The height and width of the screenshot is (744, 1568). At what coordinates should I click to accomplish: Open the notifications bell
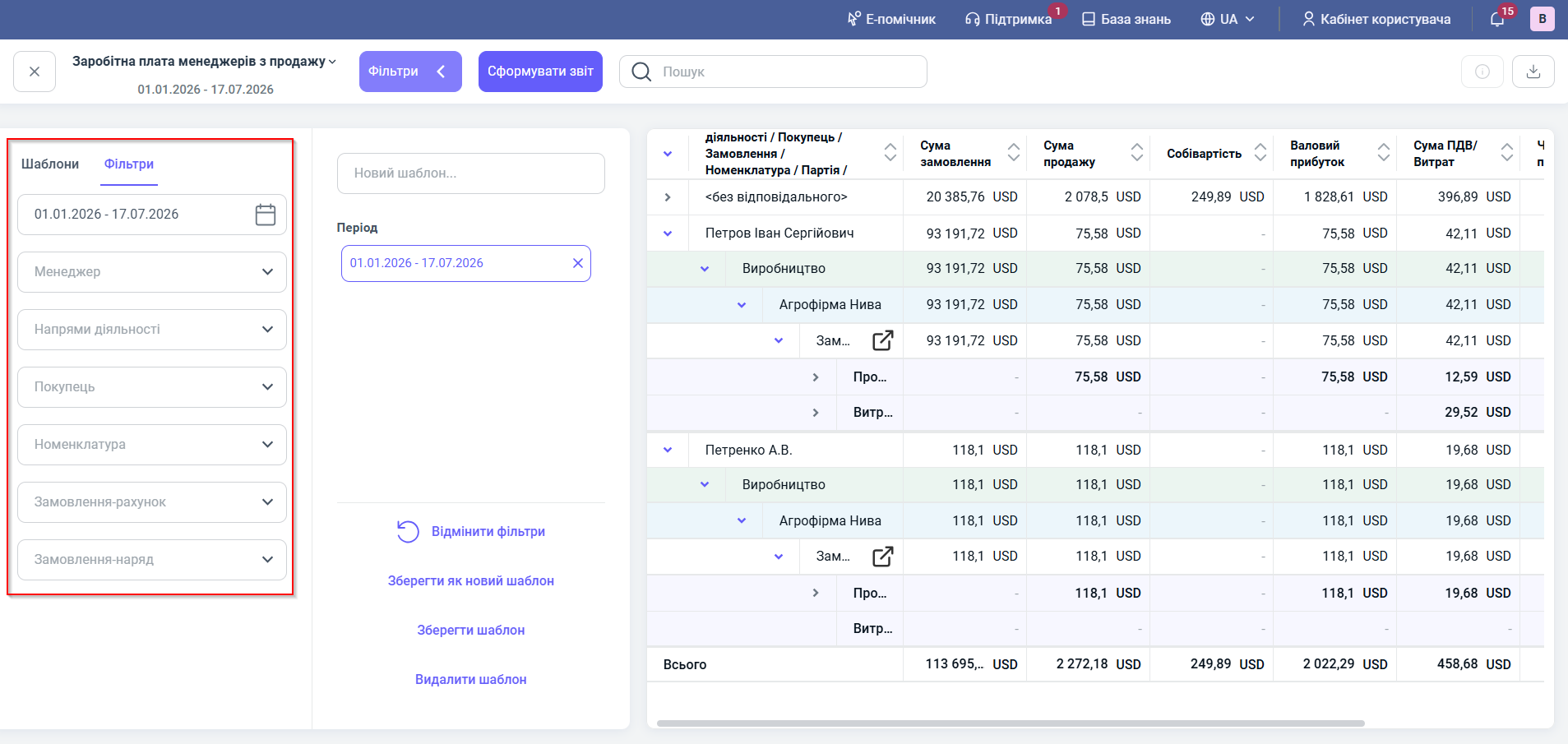[x=1497, y=19]
